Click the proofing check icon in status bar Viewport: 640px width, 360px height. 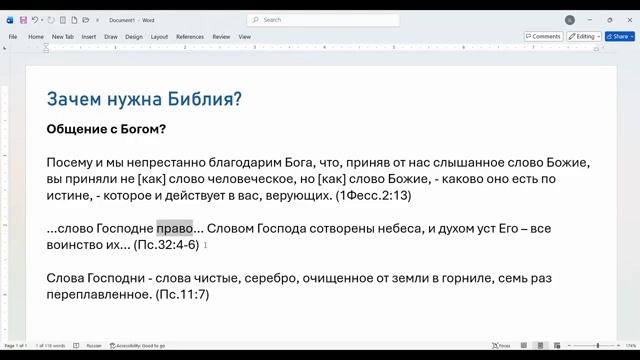tap(76, 346)
